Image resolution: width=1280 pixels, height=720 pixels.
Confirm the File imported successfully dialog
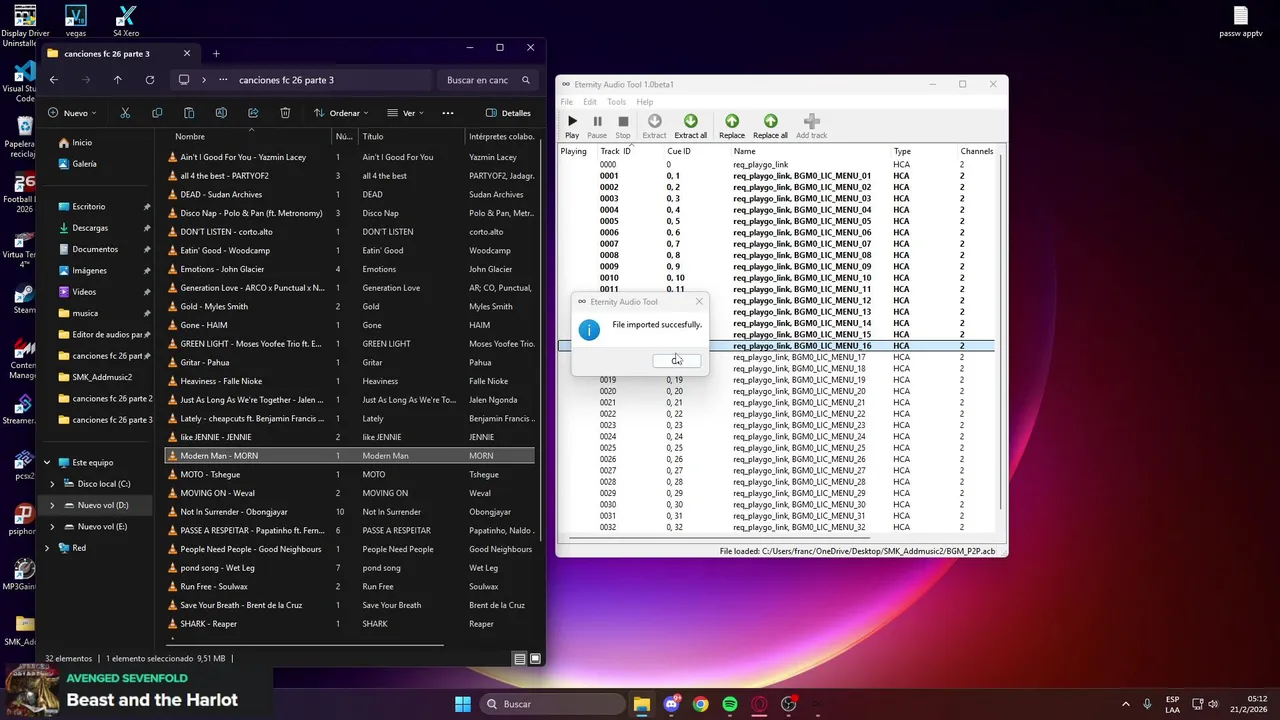pos(677,360)
